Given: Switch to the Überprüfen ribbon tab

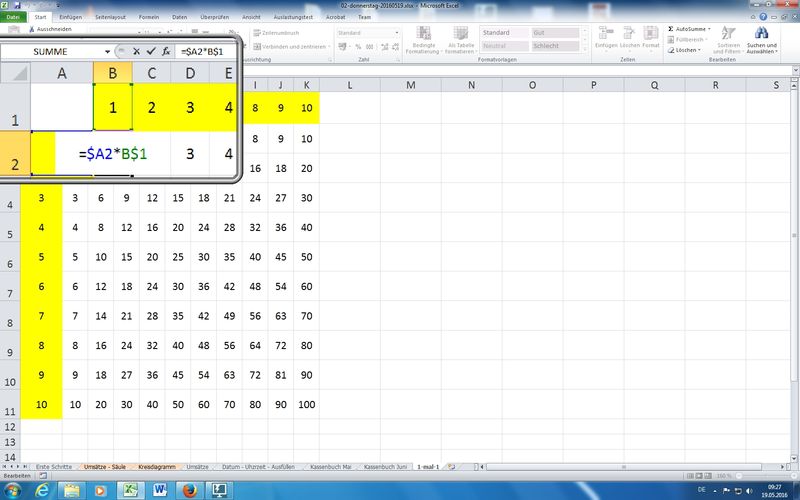Looking at the screenshot, I should click(214, 17).
